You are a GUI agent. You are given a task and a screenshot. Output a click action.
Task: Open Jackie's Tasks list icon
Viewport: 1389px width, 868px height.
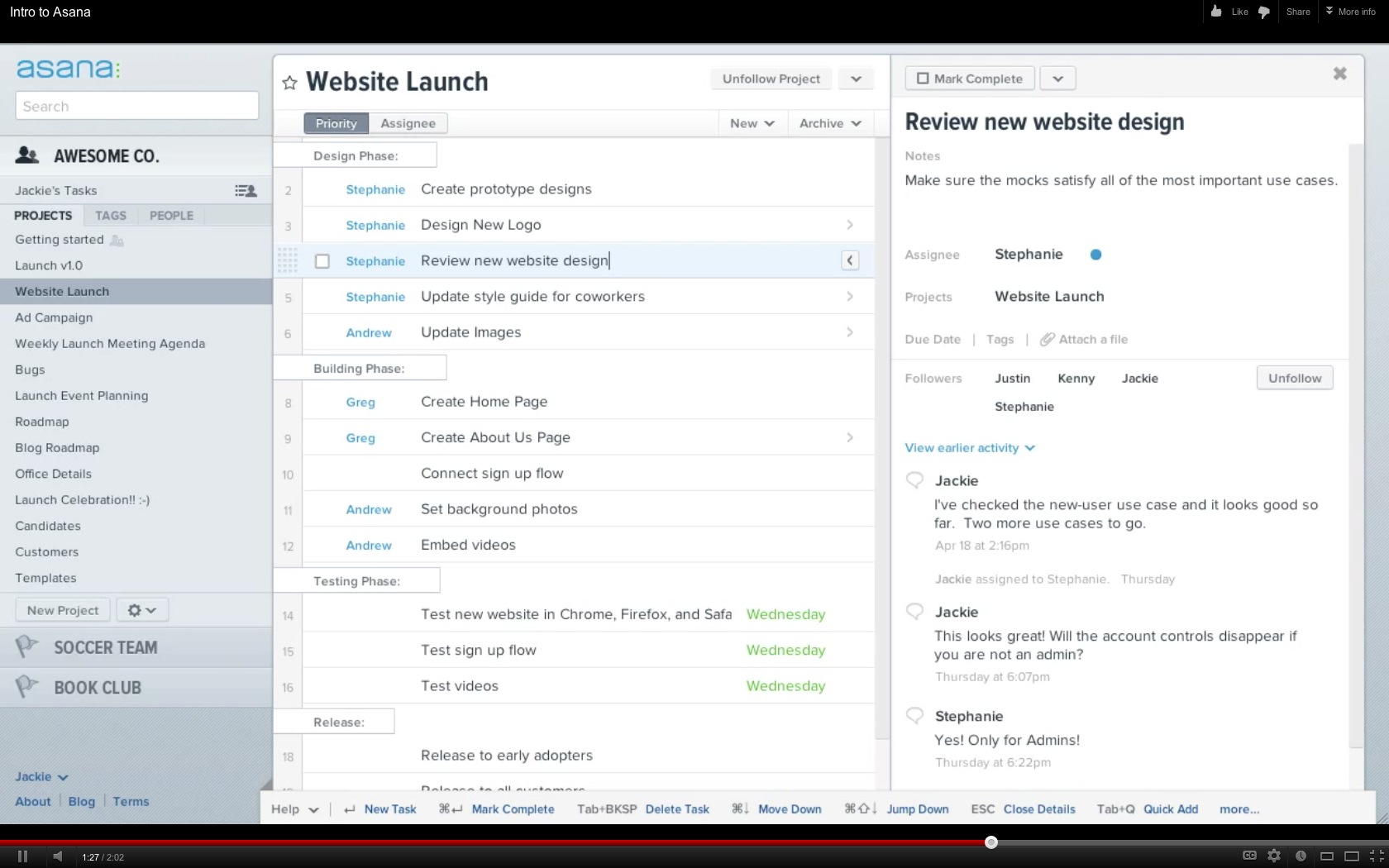246,191
